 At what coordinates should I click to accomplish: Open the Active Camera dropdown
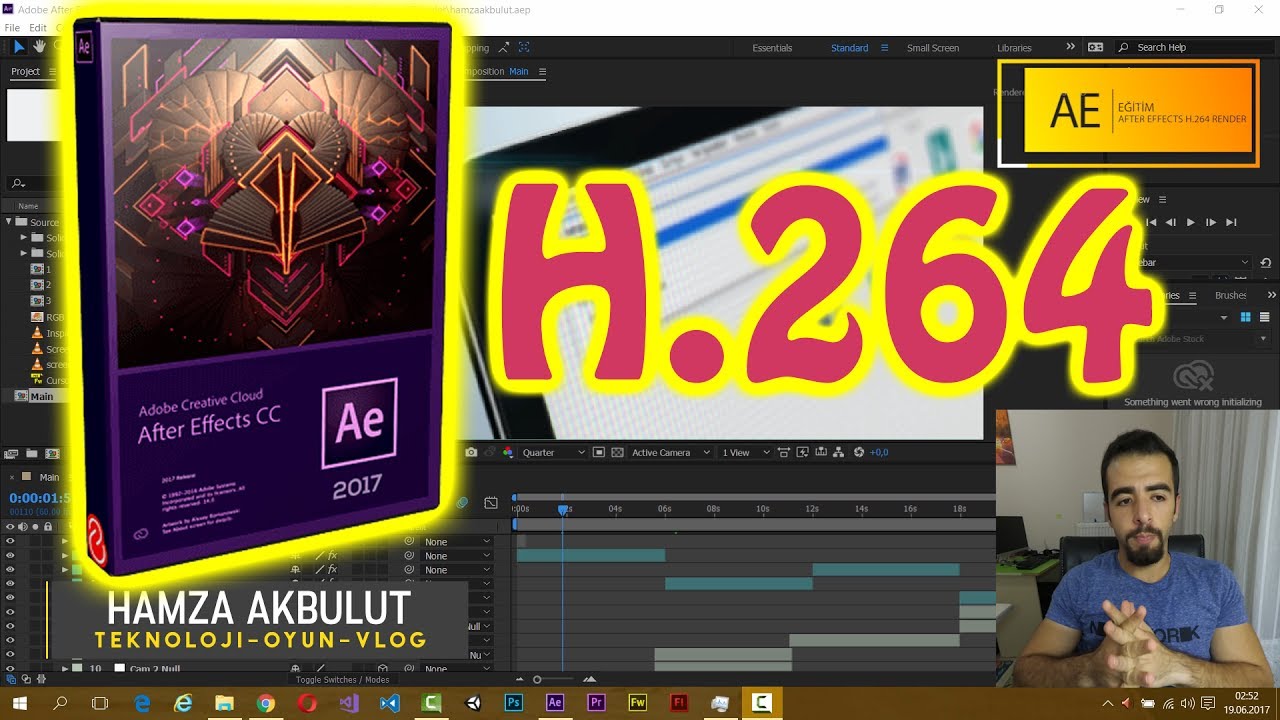coord(670,452)
